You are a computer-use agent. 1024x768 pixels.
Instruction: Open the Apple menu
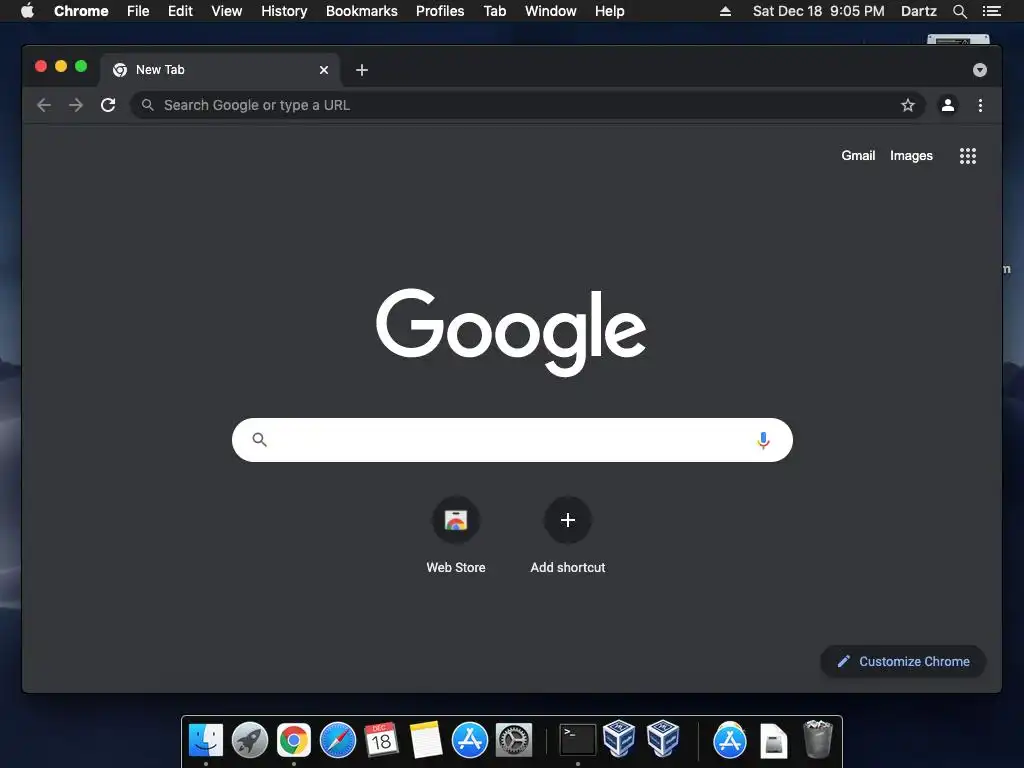[x=27, y=10]
